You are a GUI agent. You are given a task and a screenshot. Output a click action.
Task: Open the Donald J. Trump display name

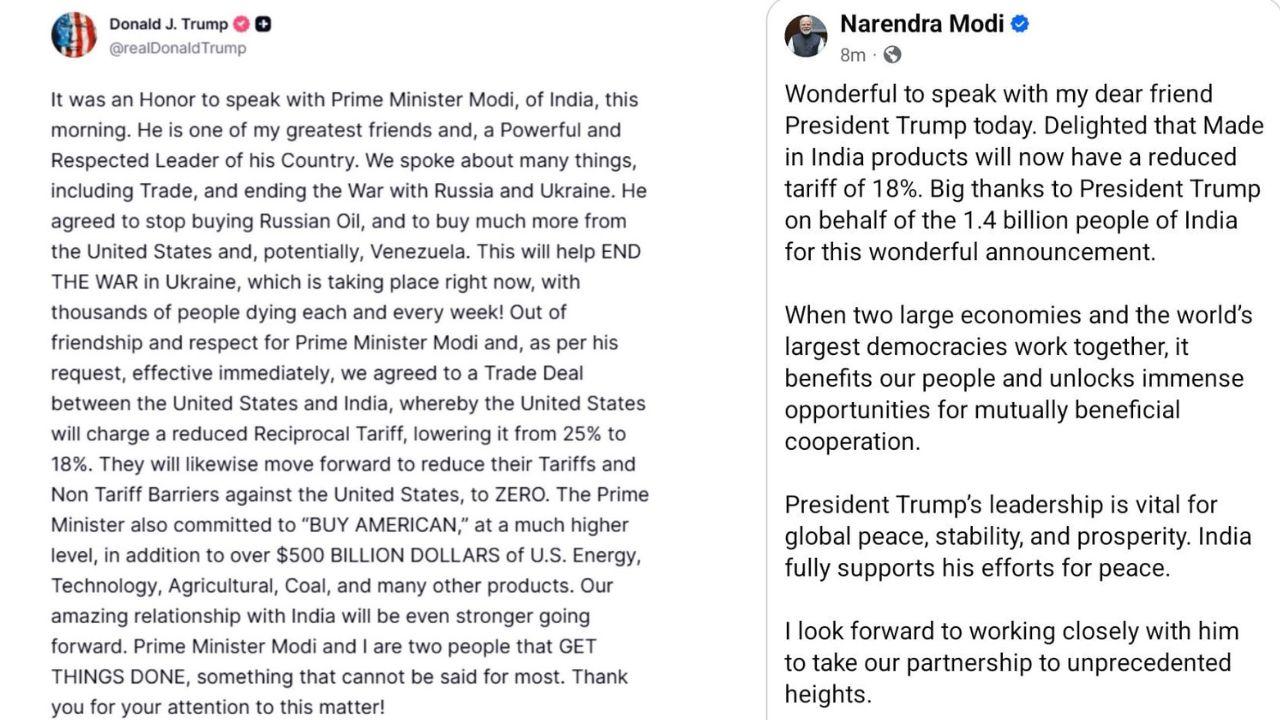coord(168,24)
